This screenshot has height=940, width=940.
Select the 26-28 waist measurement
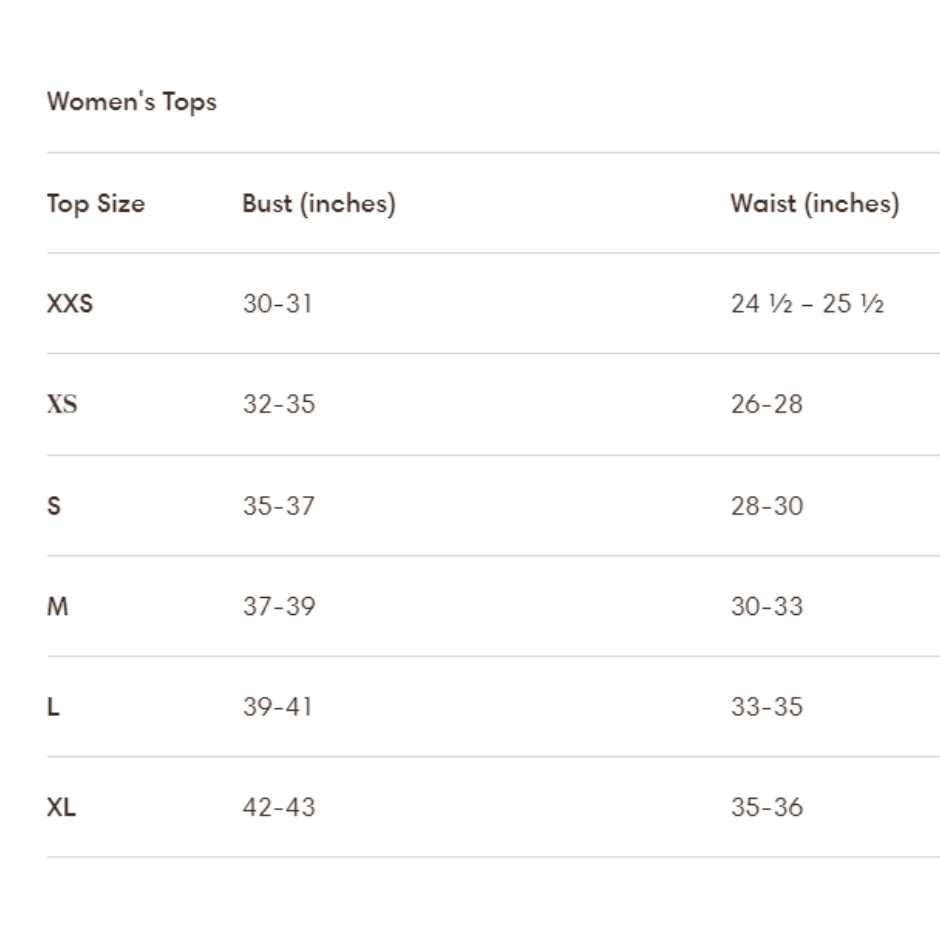tap(766, 405)
